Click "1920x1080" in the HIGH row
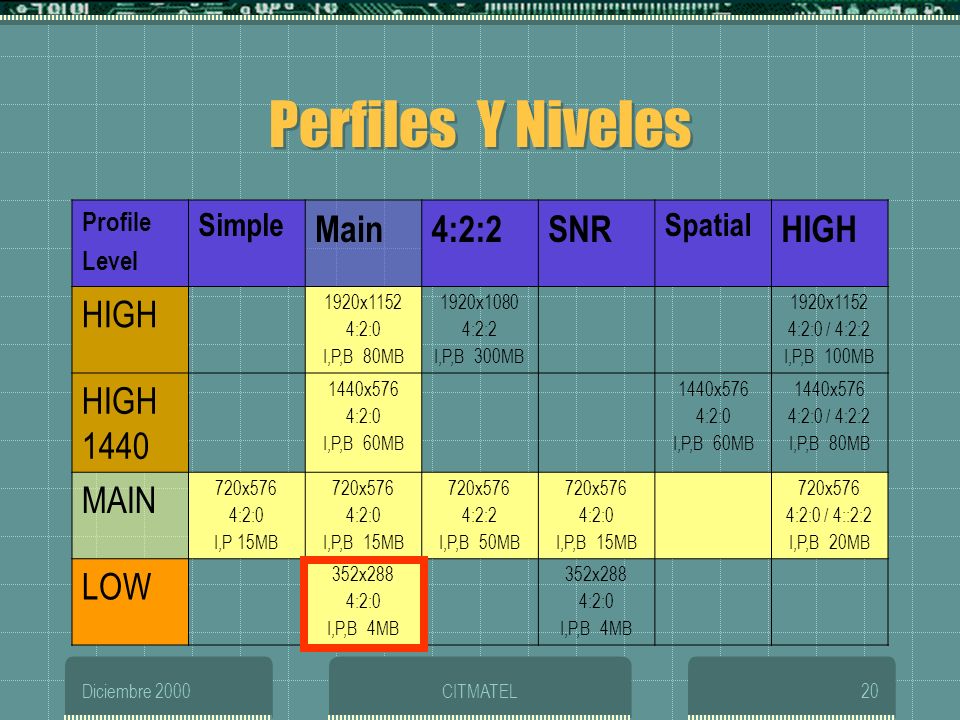960x720 pixels. click(479, 302)
